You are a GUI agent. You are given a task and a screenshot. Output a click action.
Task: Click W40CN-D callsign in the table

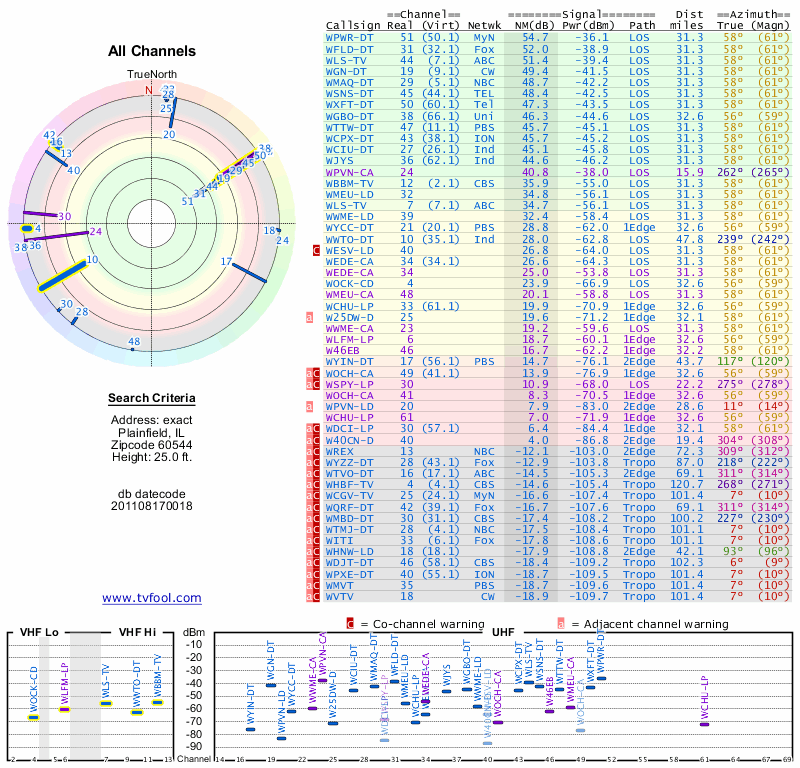[x=349, y=440]
